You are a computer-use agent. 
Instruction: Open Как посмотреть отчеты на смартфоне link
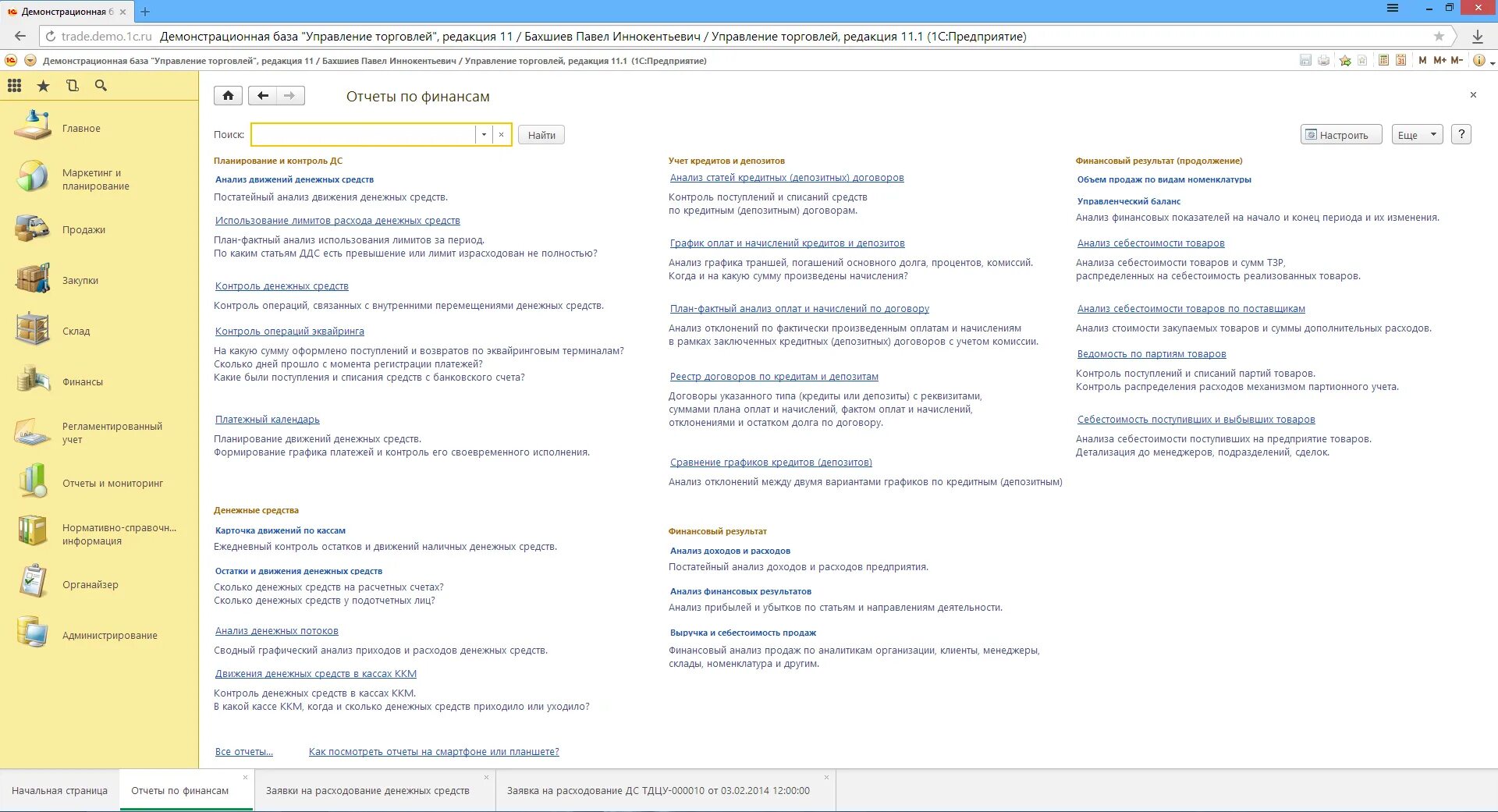pyautogui.click(x=434, y=752)
